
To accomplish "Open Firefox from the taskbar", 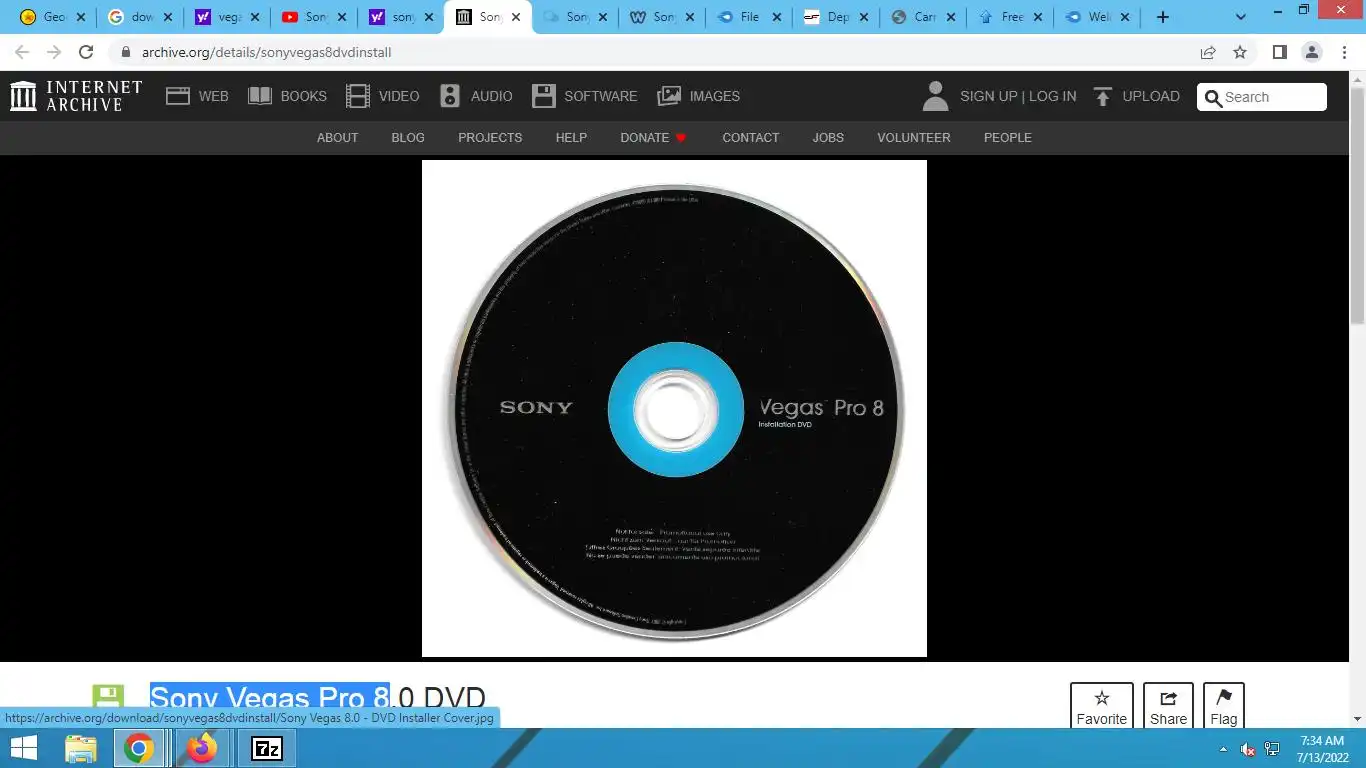I will pos(202,748).
